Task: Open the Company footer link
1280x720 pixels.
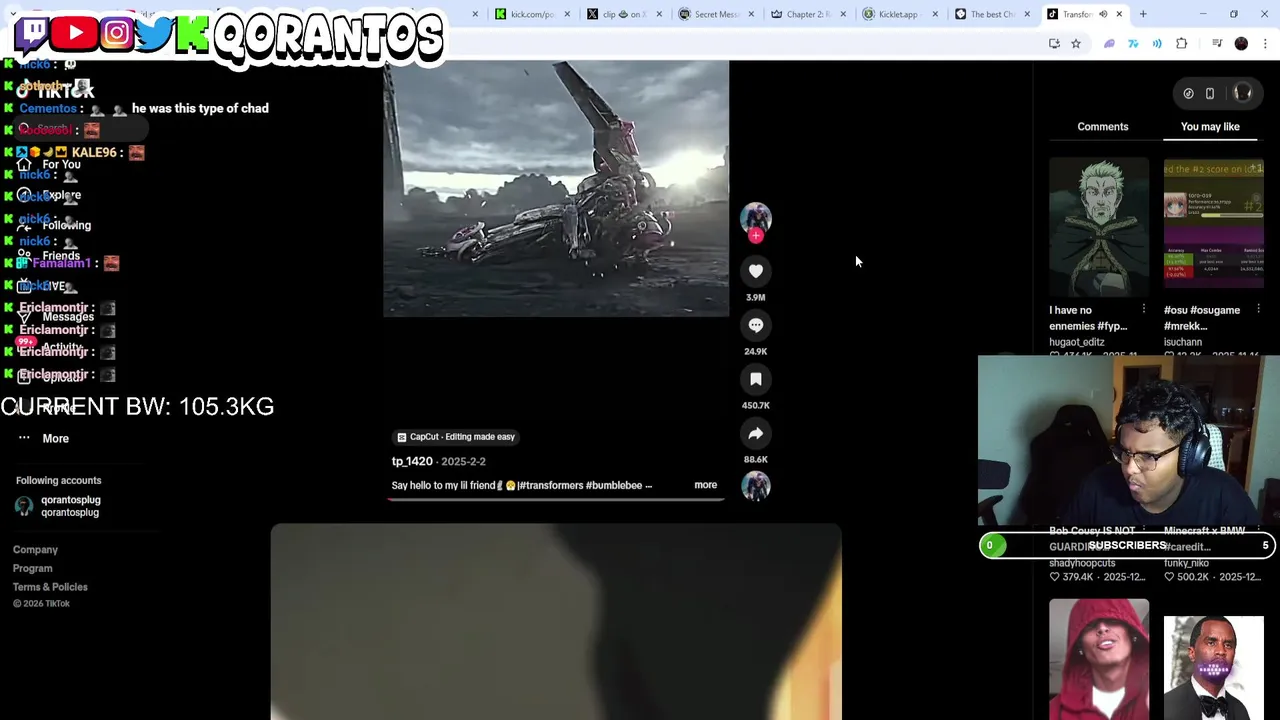Action: coord(35,549)
